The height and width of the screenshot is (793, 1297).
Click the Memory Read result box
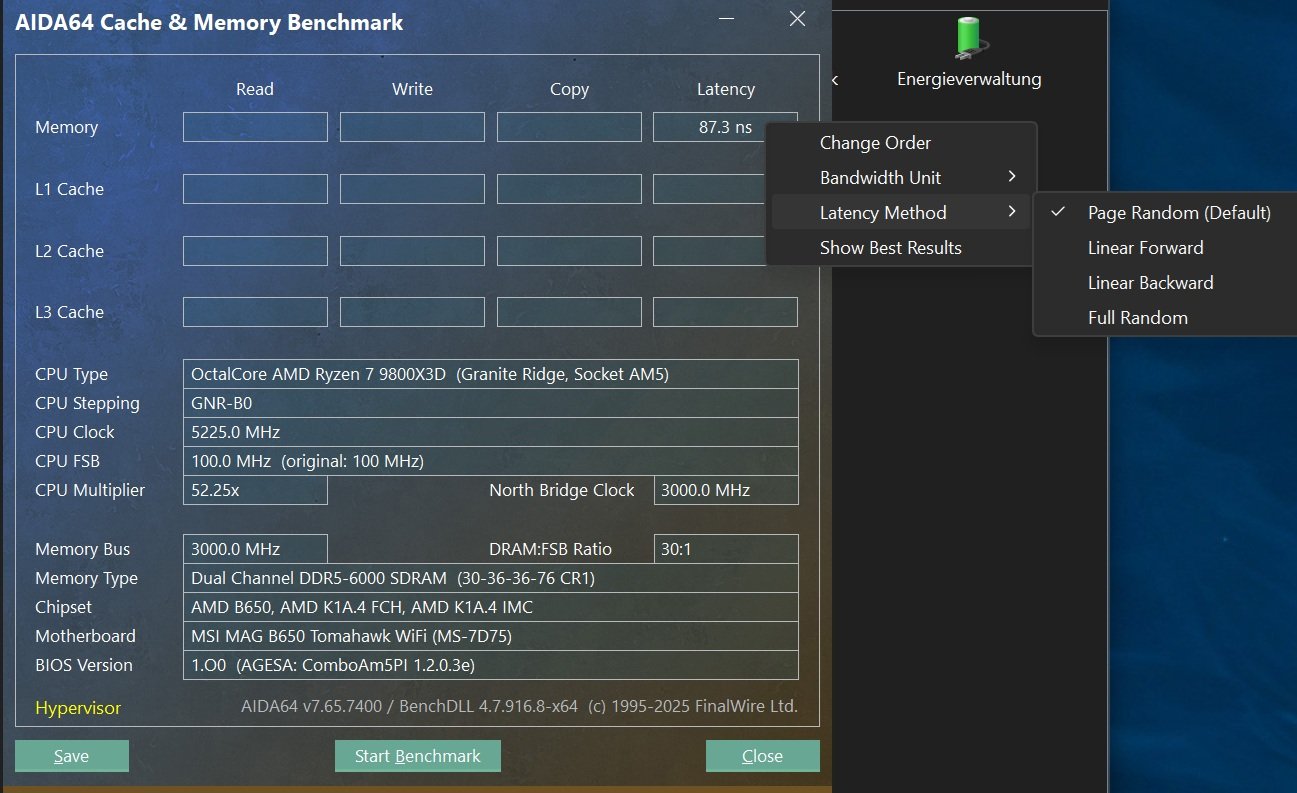point(255,127)
